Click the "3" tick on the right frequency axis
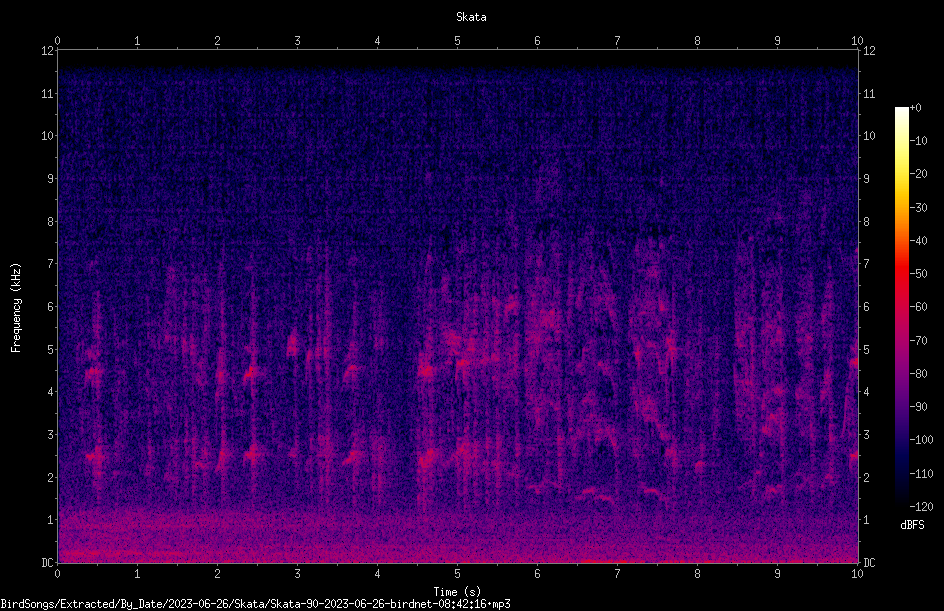 tap(866, 435)
